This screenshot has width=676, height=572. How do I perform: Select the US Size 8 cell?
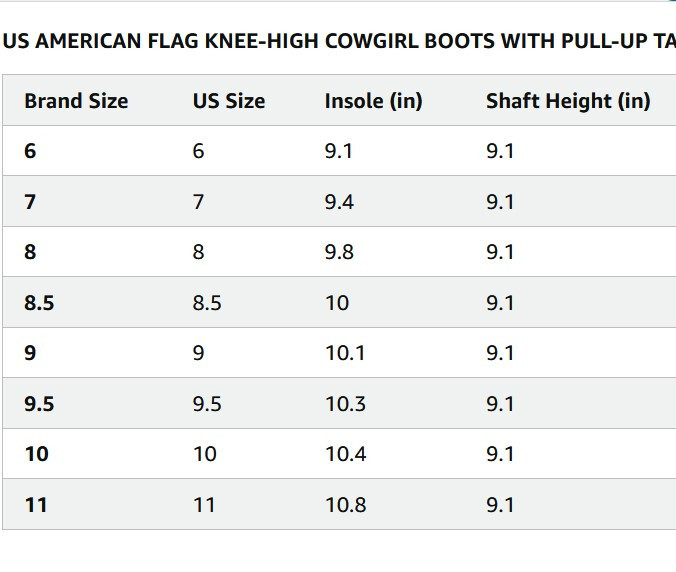[x=198, y=252]
